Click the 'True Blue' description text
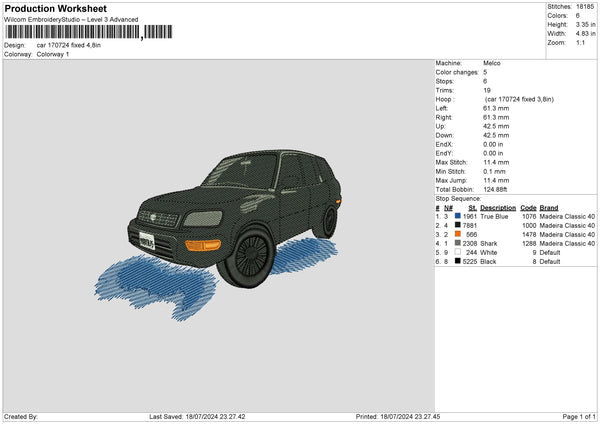The width and height of the screenshot is (600, 424). [494, 217]
